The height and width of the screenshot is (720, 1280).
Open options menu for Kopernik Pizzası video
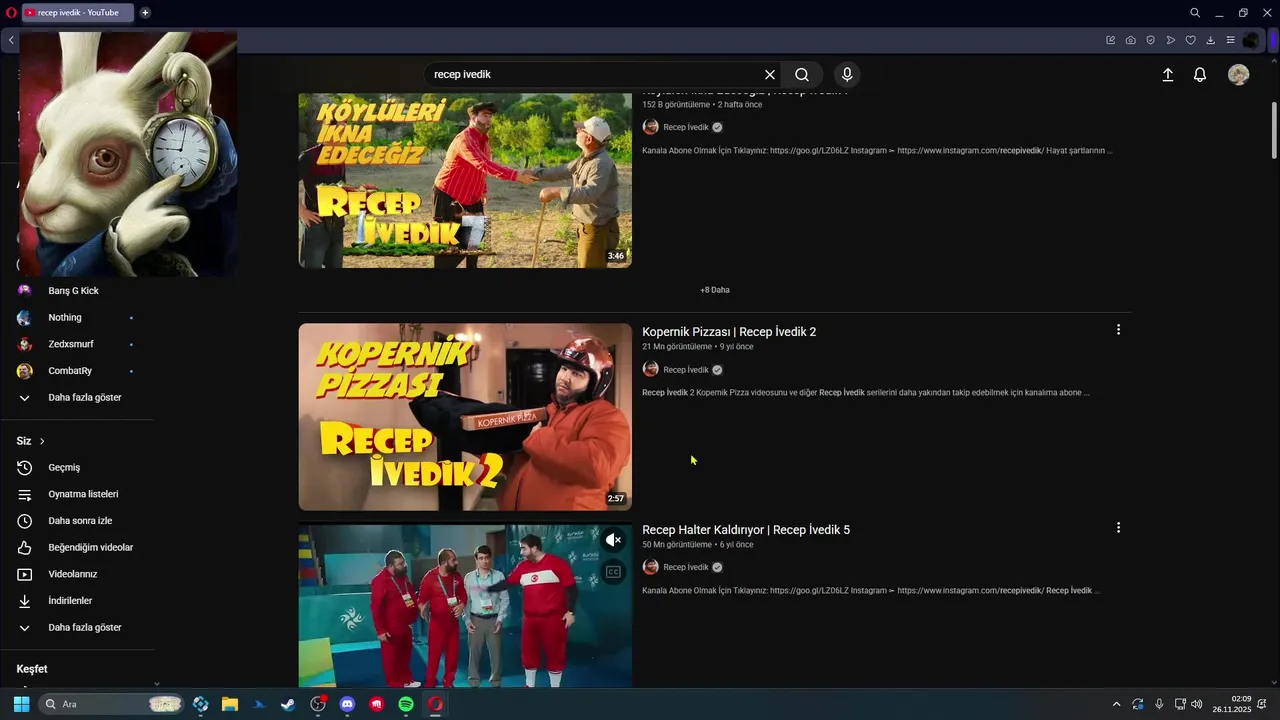pos(1118,330)
